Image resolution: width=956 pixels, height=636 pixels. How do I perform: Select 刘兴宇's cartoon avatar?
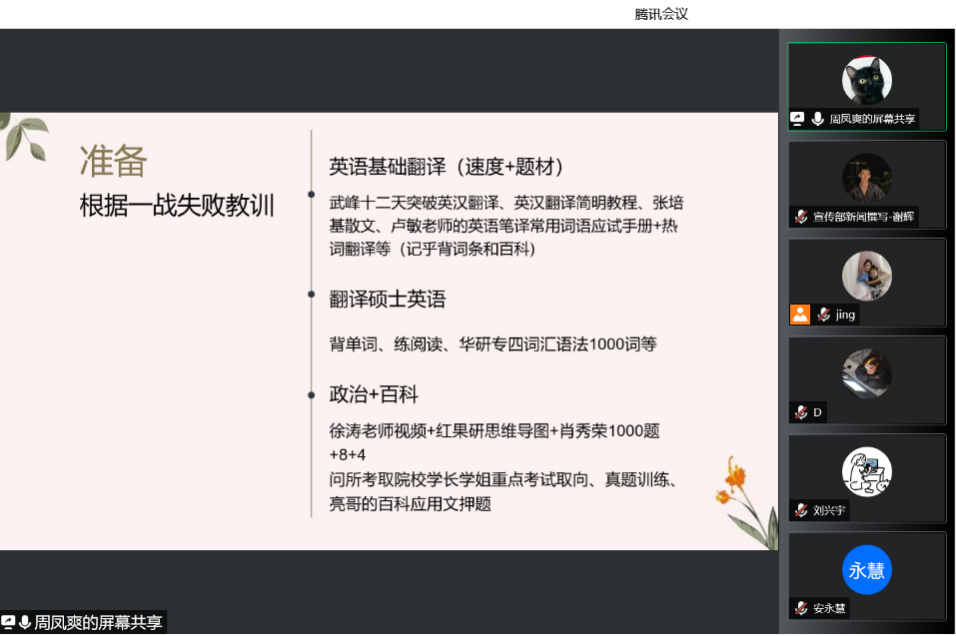pos(866,472)
